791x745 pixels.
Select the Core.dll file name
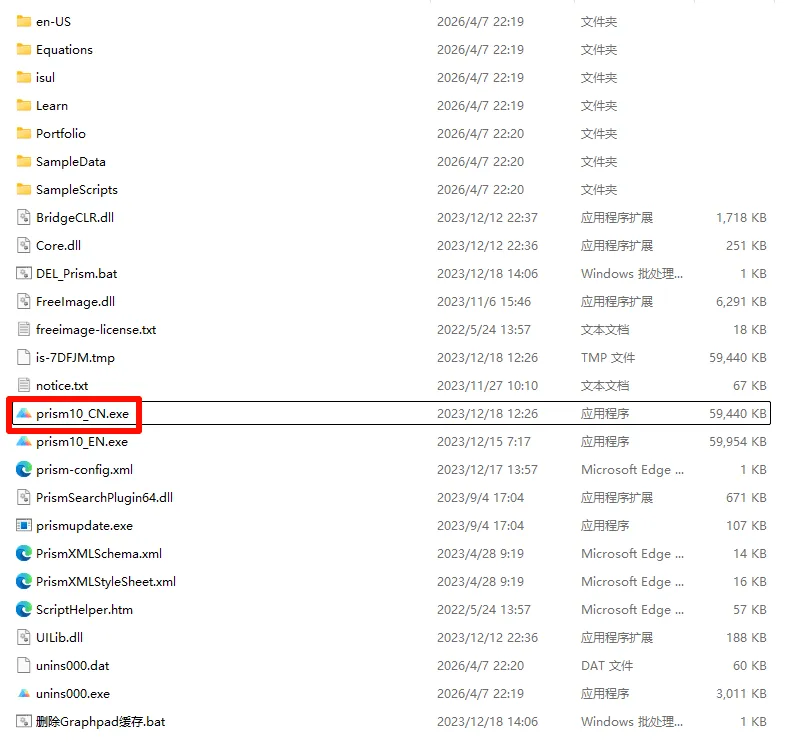pyautogui.click(x=59, y=246)
